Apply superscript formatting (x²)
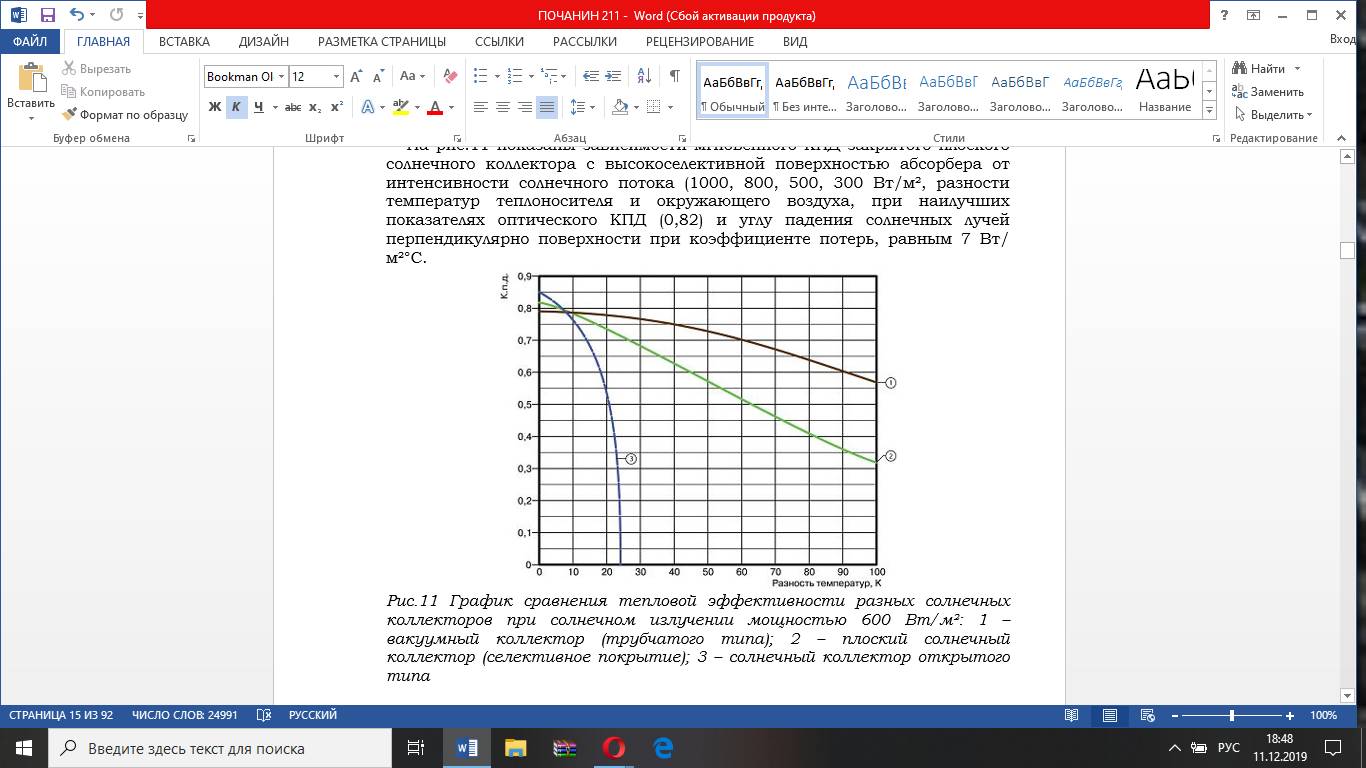Screen dimensions: 1366x768 coord(337,107)
